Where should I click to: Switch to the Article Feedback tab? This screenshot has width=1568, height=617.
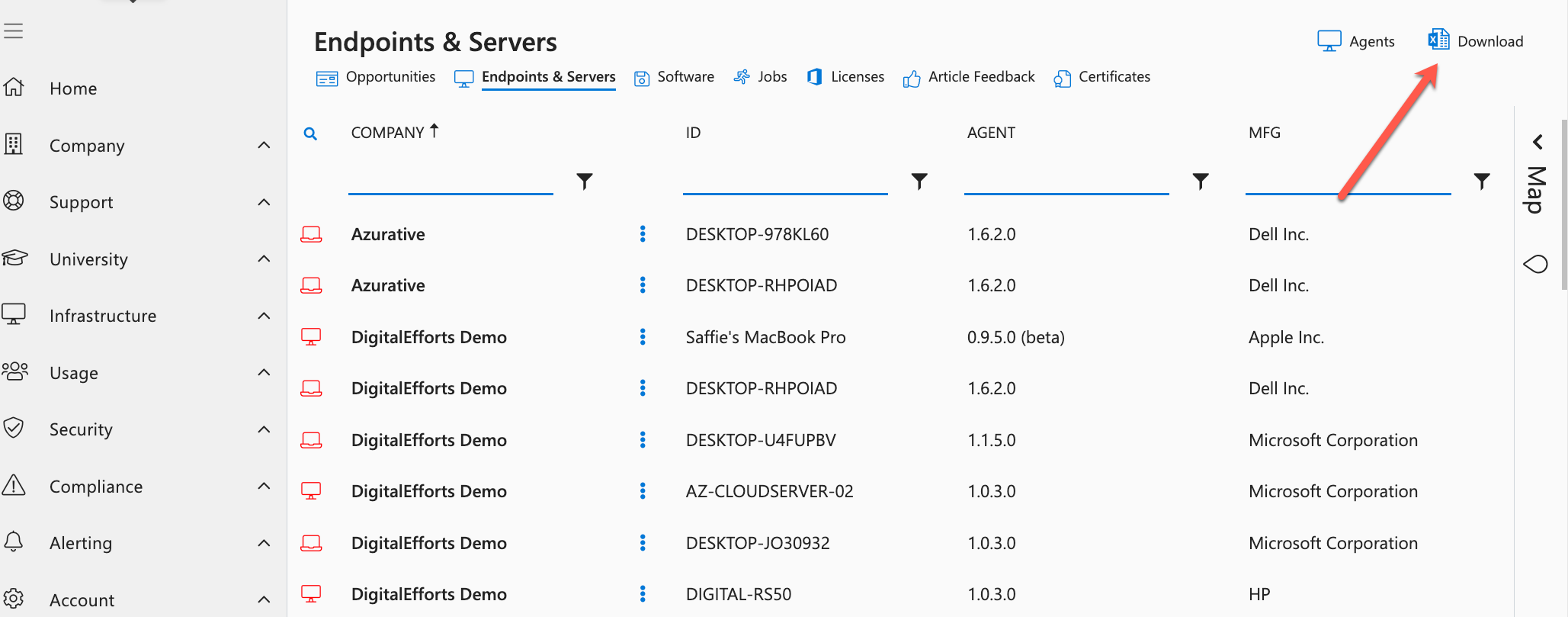(969, 77)
